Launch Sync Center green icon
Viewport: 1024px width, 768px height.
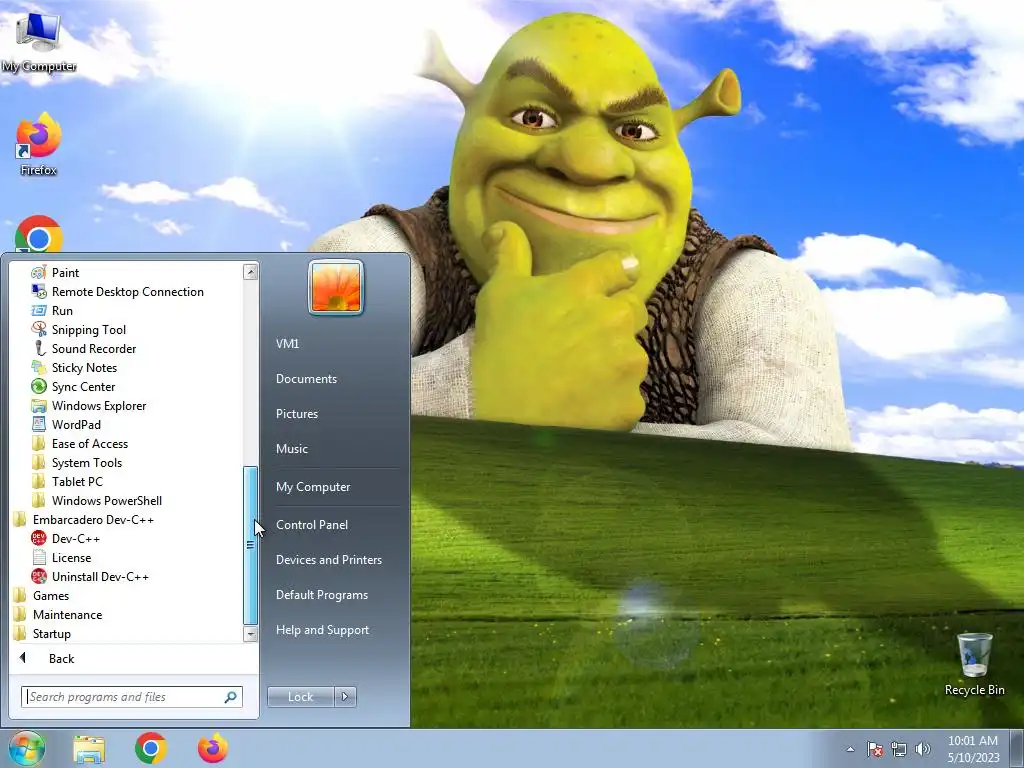(39, 386)
